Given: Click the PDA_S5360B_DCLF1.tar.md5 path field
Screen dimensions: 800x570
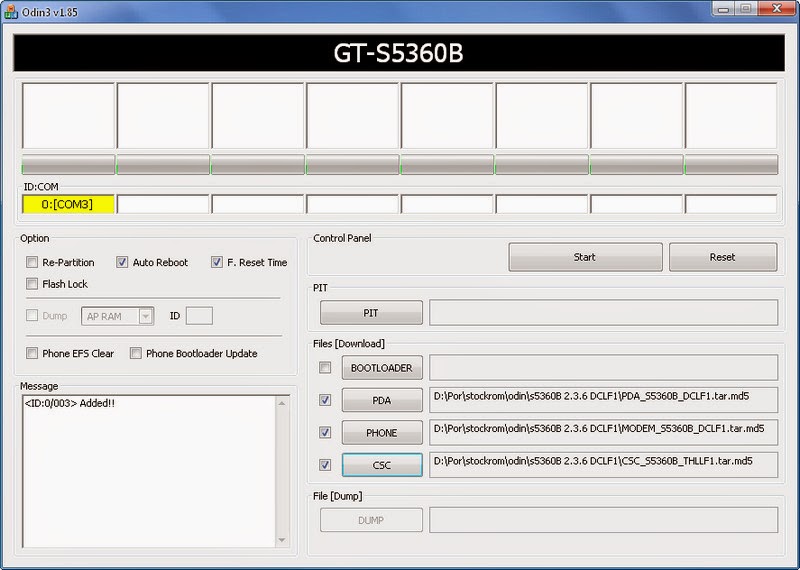Looking at the screenshot, I should click(604, 400).
